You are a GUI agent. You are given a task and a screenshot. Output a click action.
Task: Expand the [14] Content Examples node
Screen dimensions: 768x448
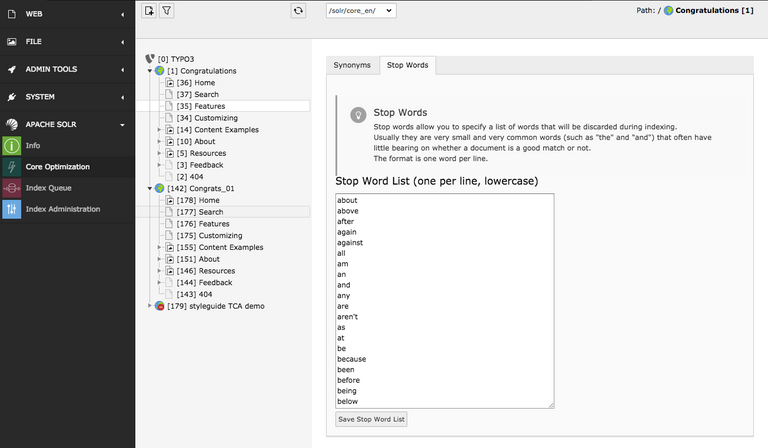tap(159, 130)
